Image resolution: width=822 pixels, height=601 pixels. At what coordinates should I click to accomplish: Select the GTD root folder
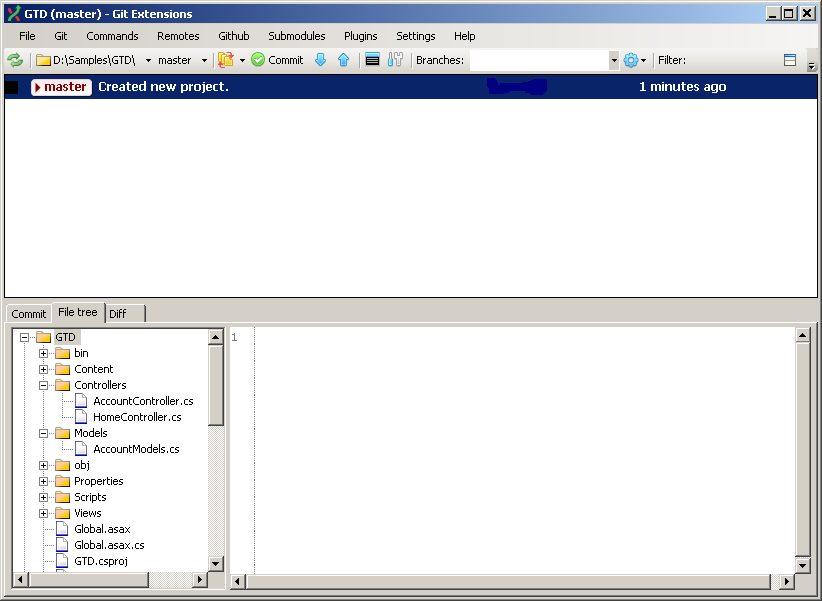pyautogui.click(x=66, y=337)
